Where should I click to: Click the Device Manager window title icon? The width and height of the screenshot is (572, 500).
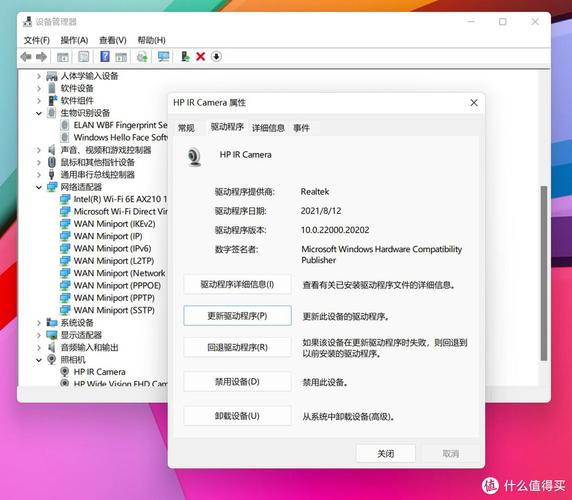click(x=28, y=22)
